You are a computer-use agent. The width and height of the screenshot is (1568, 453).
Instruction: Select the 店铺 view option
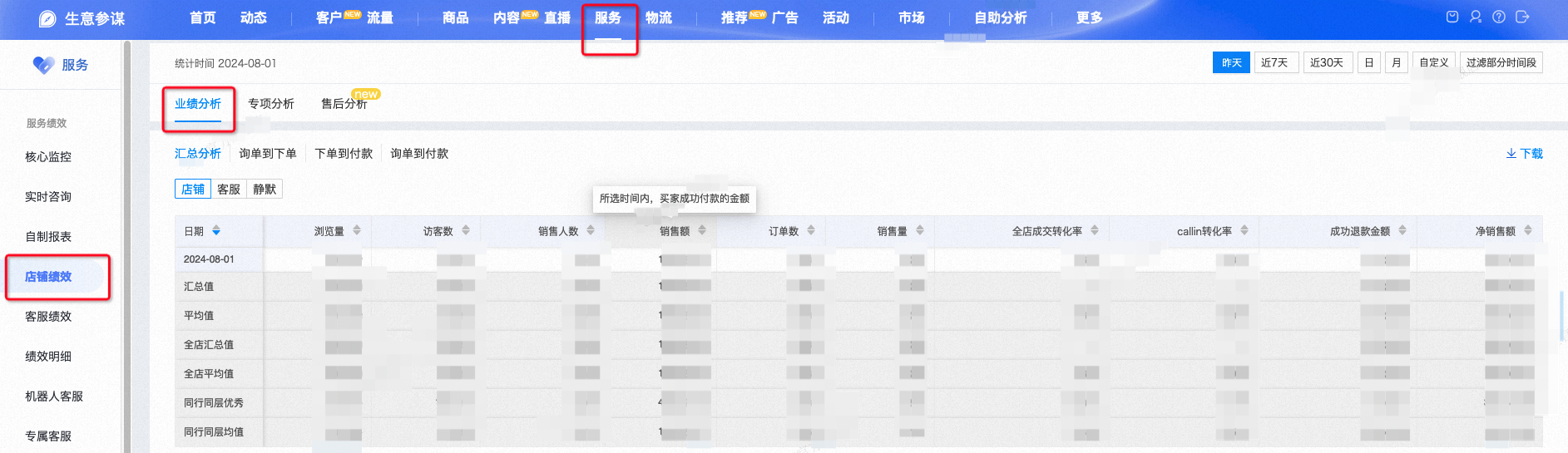(193, 190)
